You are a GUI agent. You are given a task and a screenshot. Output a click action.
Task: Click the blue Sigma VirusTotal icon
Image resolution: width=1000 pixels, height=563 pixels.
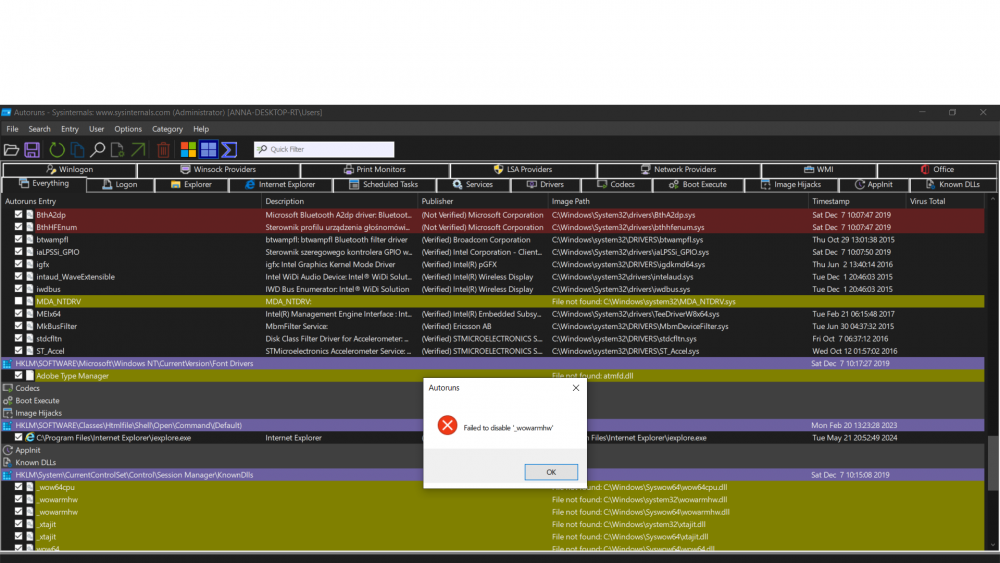pyautogui.click(x=229, y=150)
